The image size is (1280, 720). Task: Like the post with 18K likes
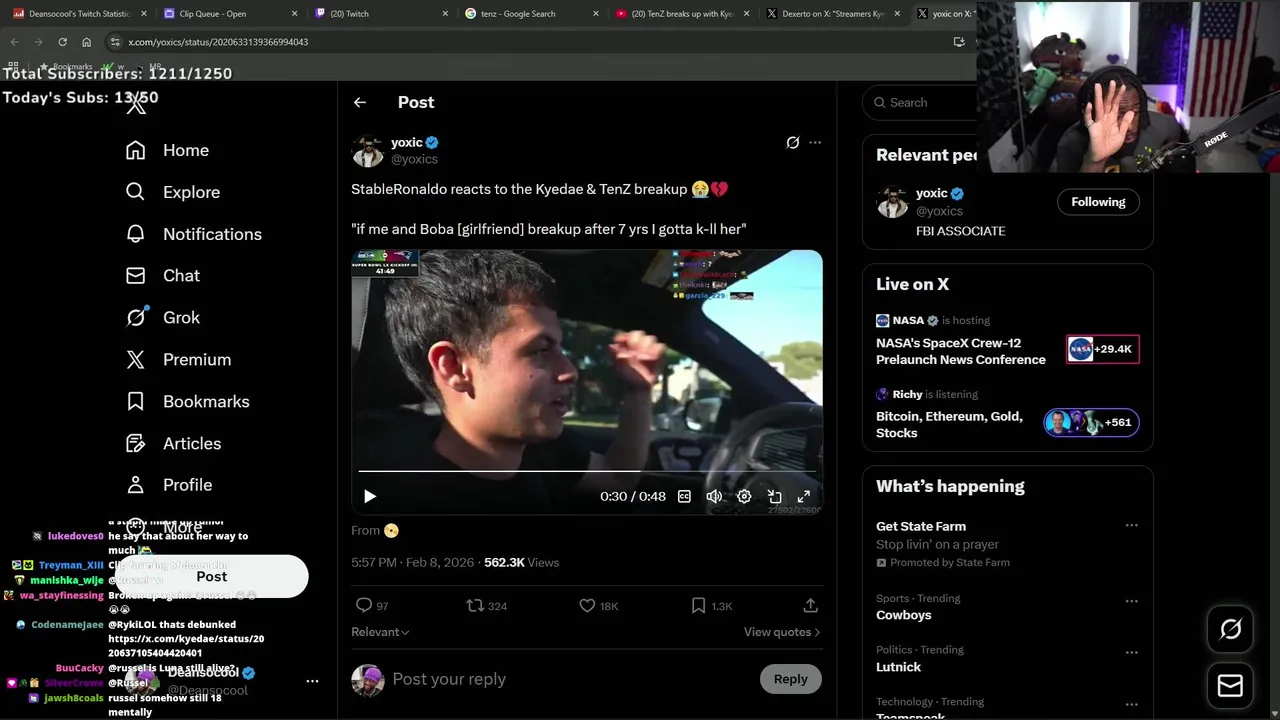(598, 605)
